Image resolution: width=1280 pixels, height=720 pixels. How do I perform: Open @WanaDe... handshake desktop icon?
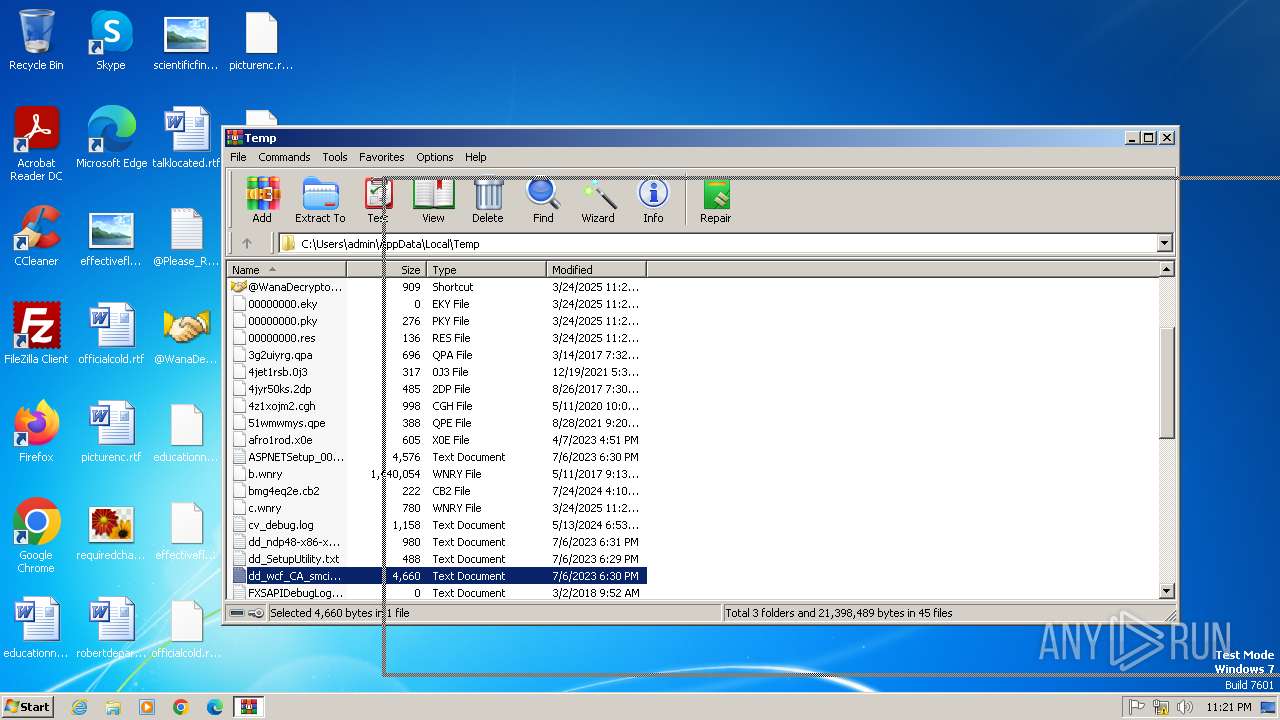click(x=186, y=334)
